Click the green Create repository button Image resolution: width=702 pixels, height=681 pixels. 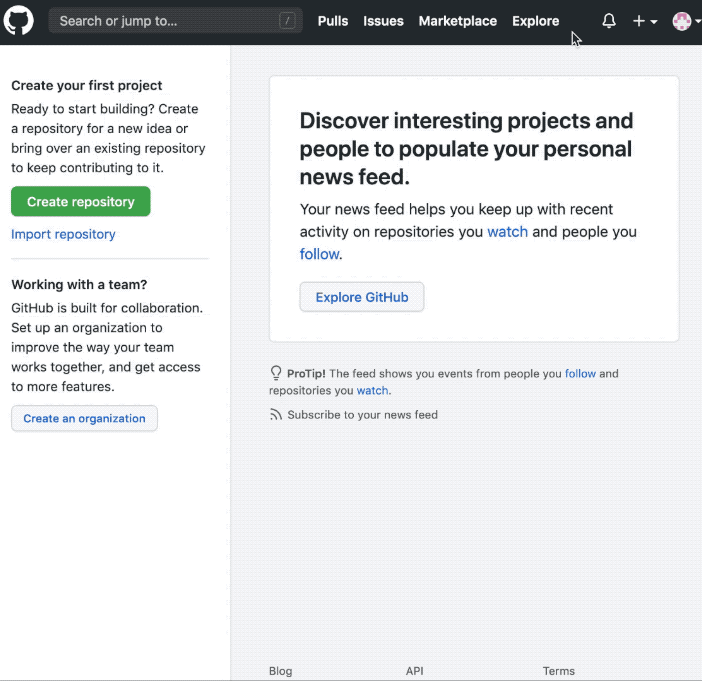pos(81,201)
